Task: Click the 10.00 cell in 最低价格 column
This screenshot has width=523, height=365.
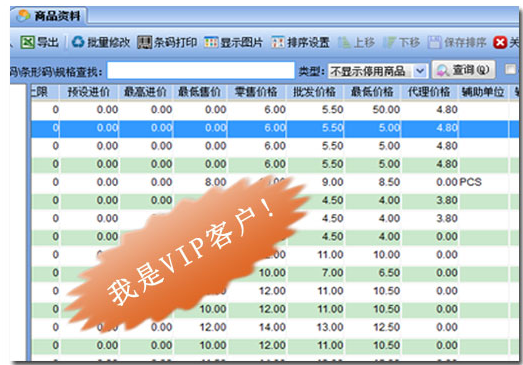Action: (372, 255)
